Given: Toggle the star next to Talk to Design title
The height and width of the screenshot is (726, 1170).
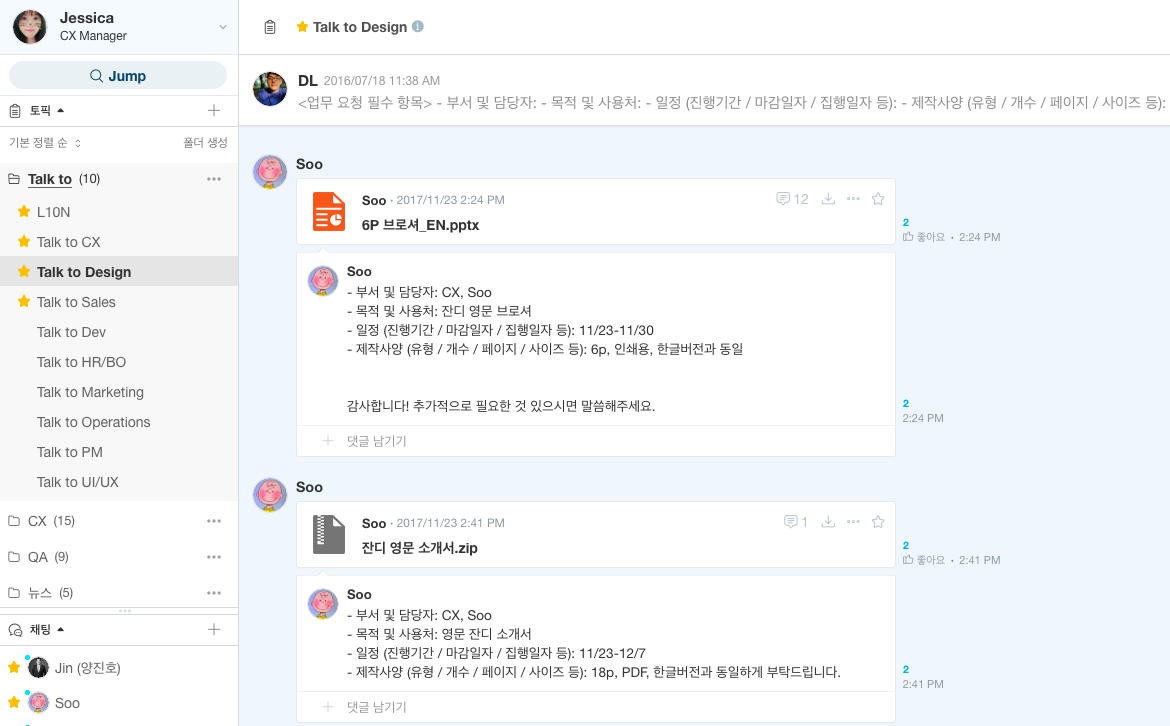Looking at the screenshot, I should (x=302, y=27).
